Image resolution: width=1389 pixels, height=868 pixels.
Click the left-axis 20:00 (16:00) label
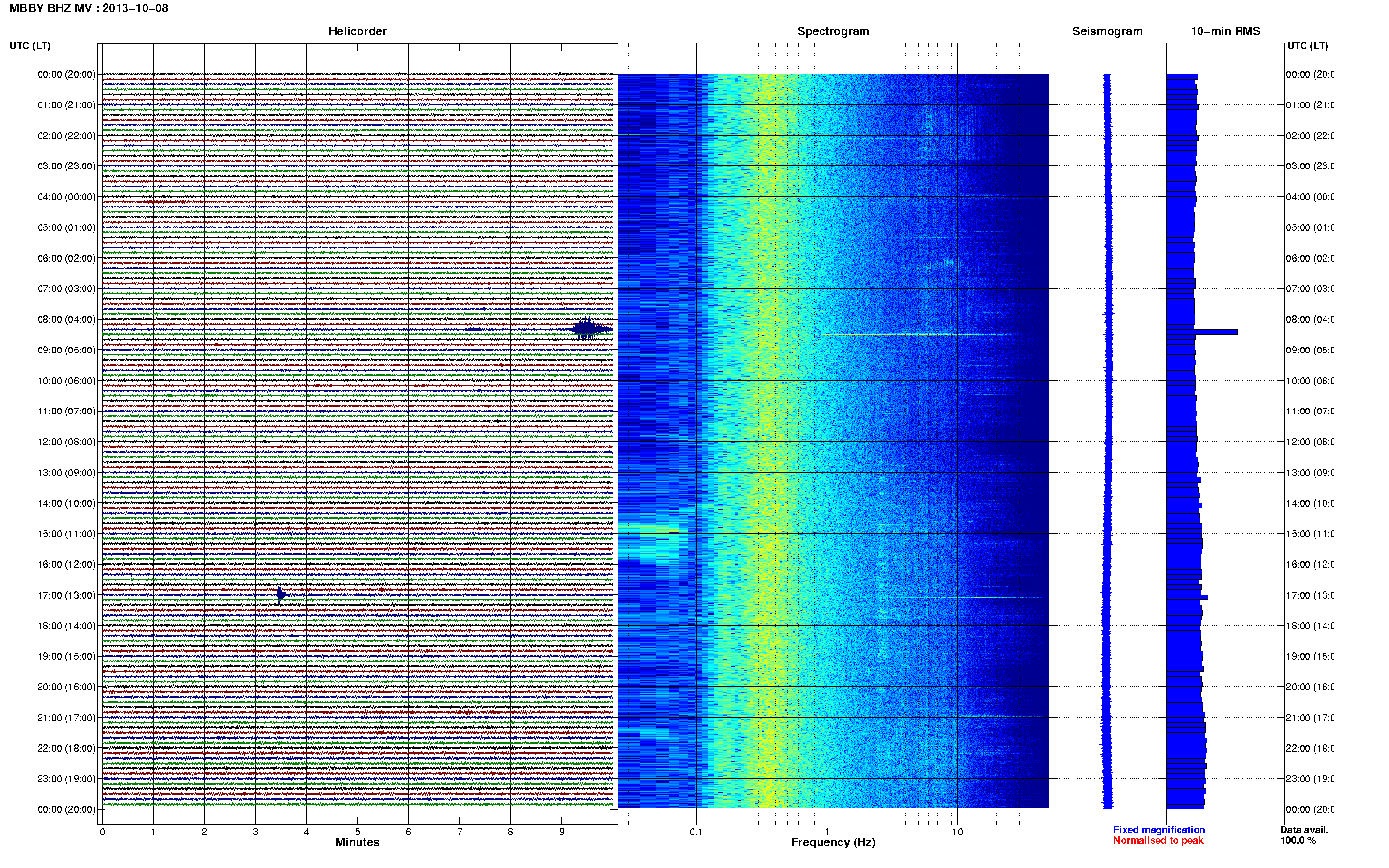coord(66,686)
